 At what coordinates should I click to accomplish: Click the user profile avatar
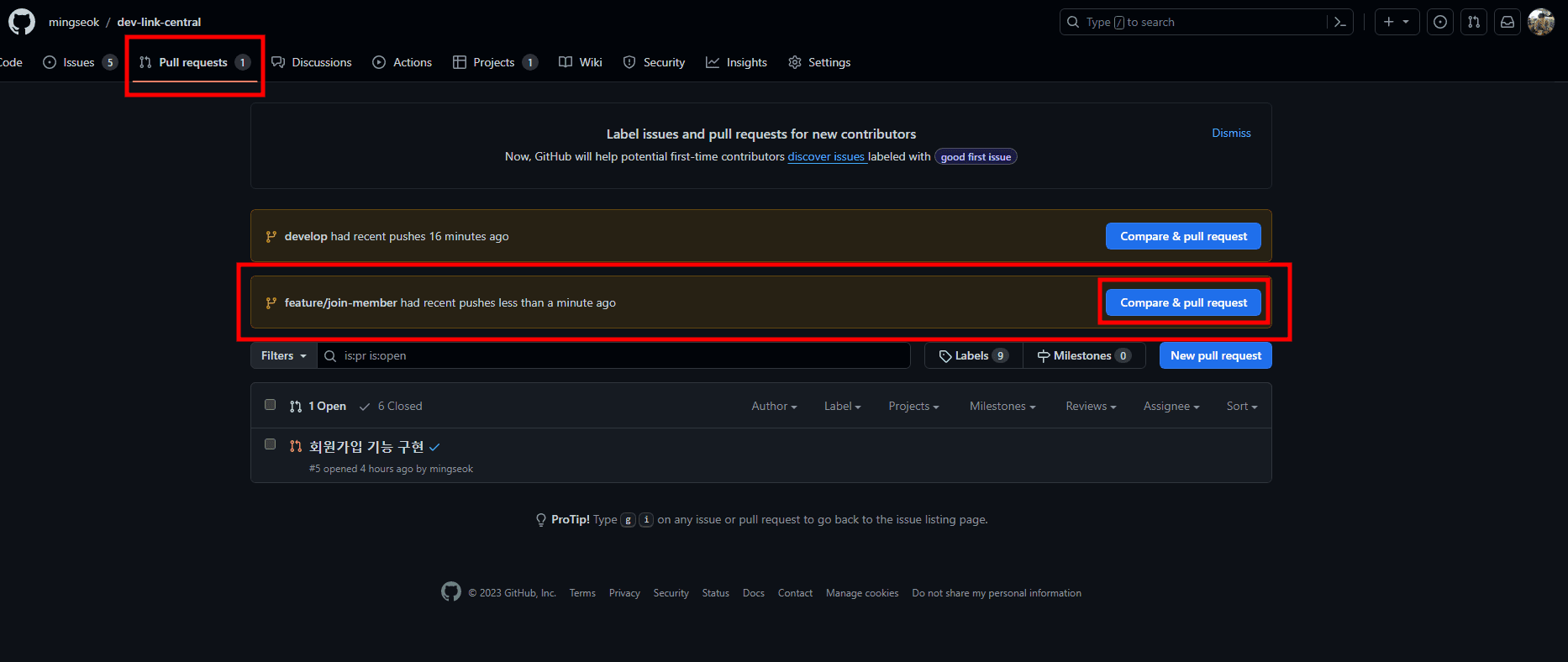click(x=1541, y=22)
